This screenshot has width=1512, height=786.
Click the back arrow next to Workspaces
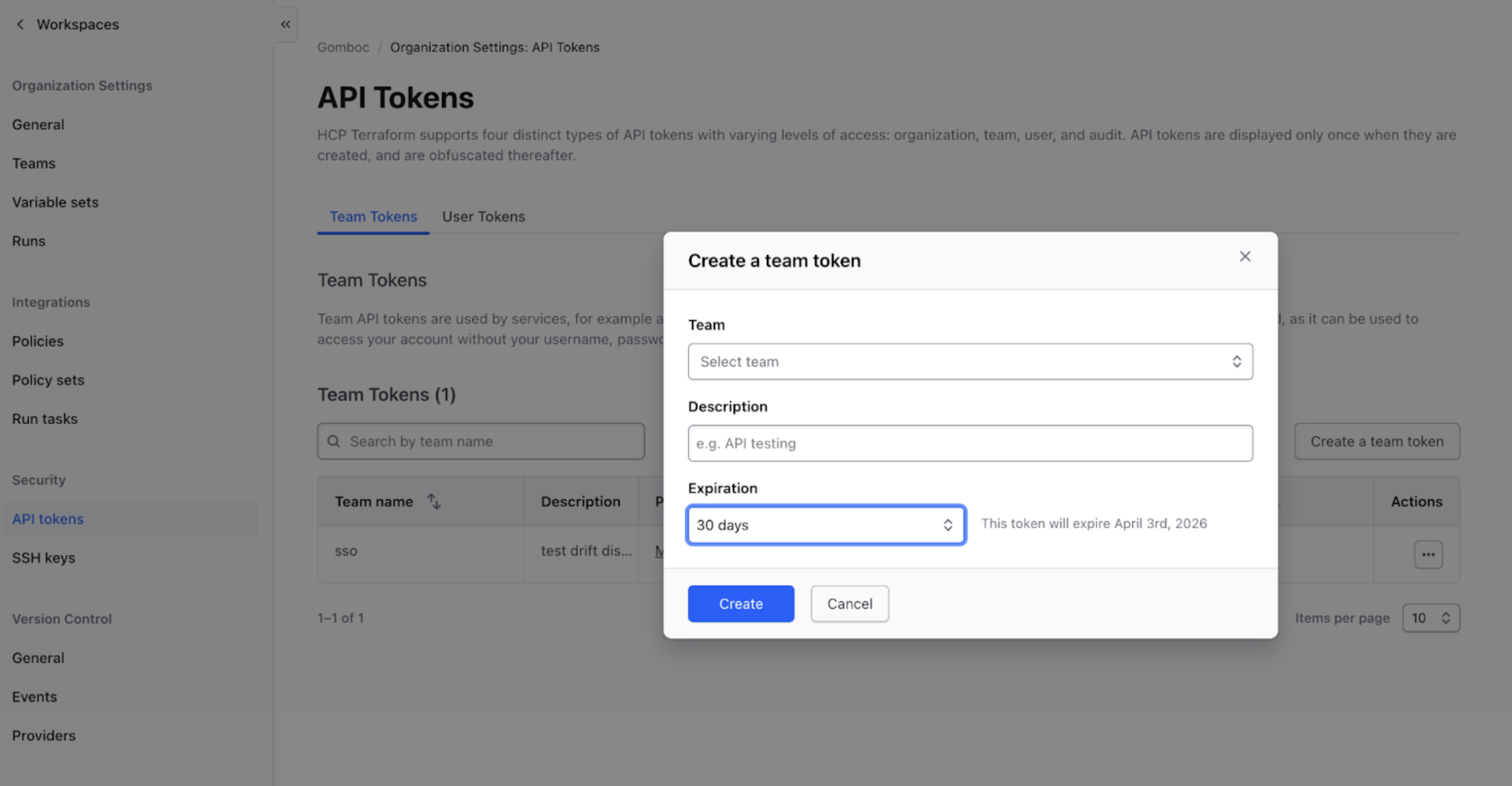[20, 24]
